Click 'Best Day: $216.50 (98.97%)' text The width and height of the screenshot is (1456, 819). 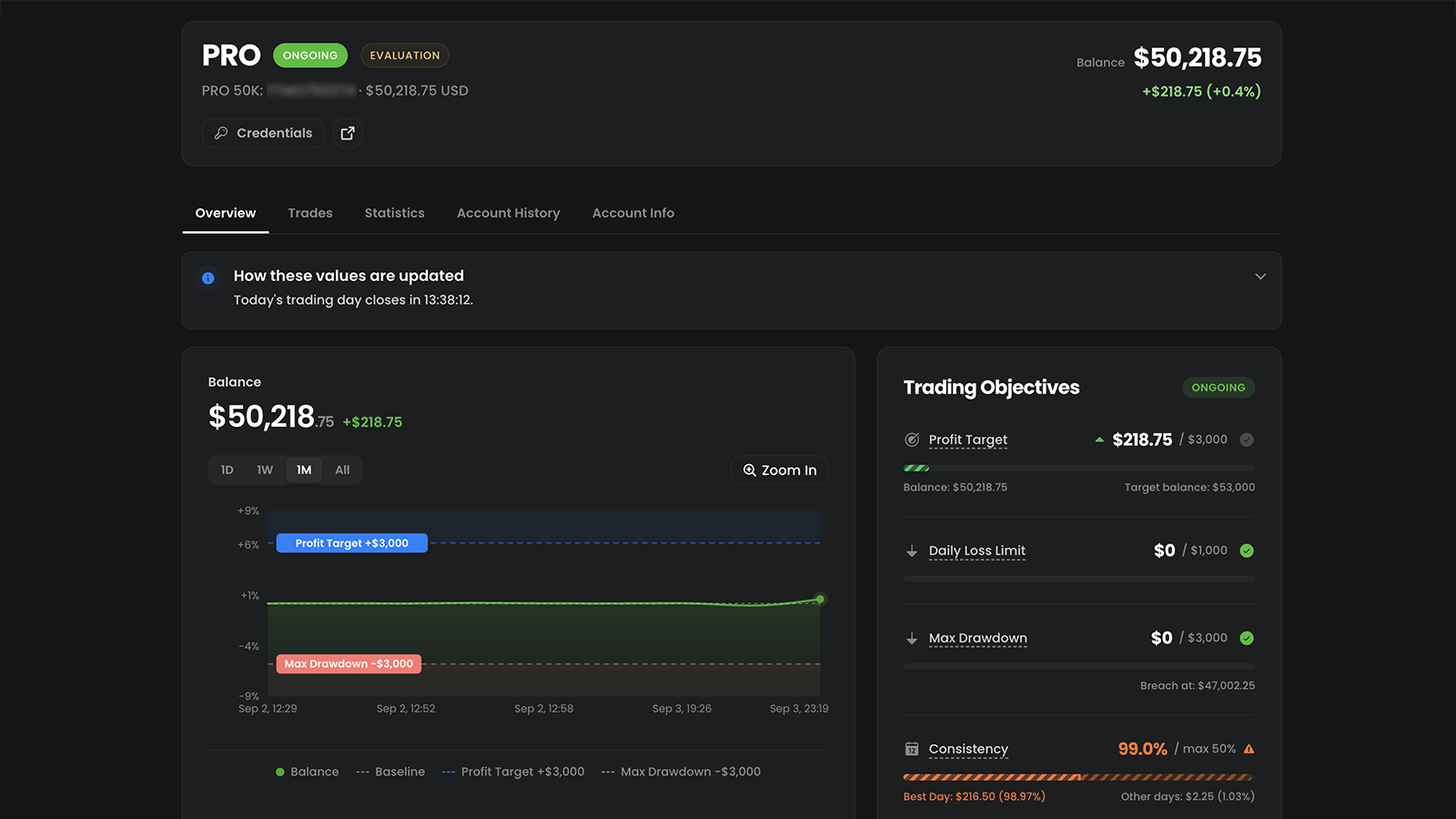coord(974,797)
